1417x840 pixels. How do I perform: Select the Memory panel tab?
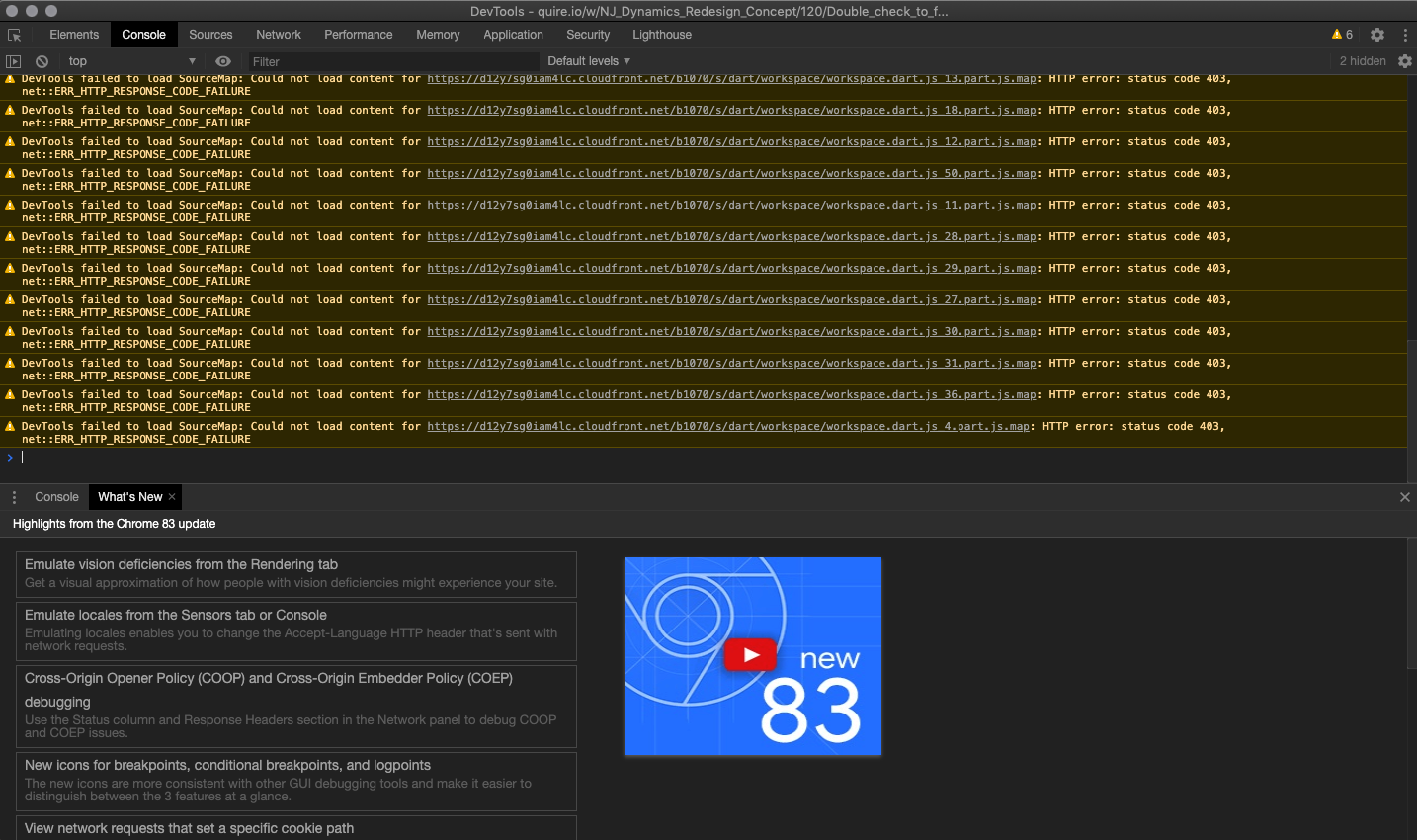[x=438, y=35]
